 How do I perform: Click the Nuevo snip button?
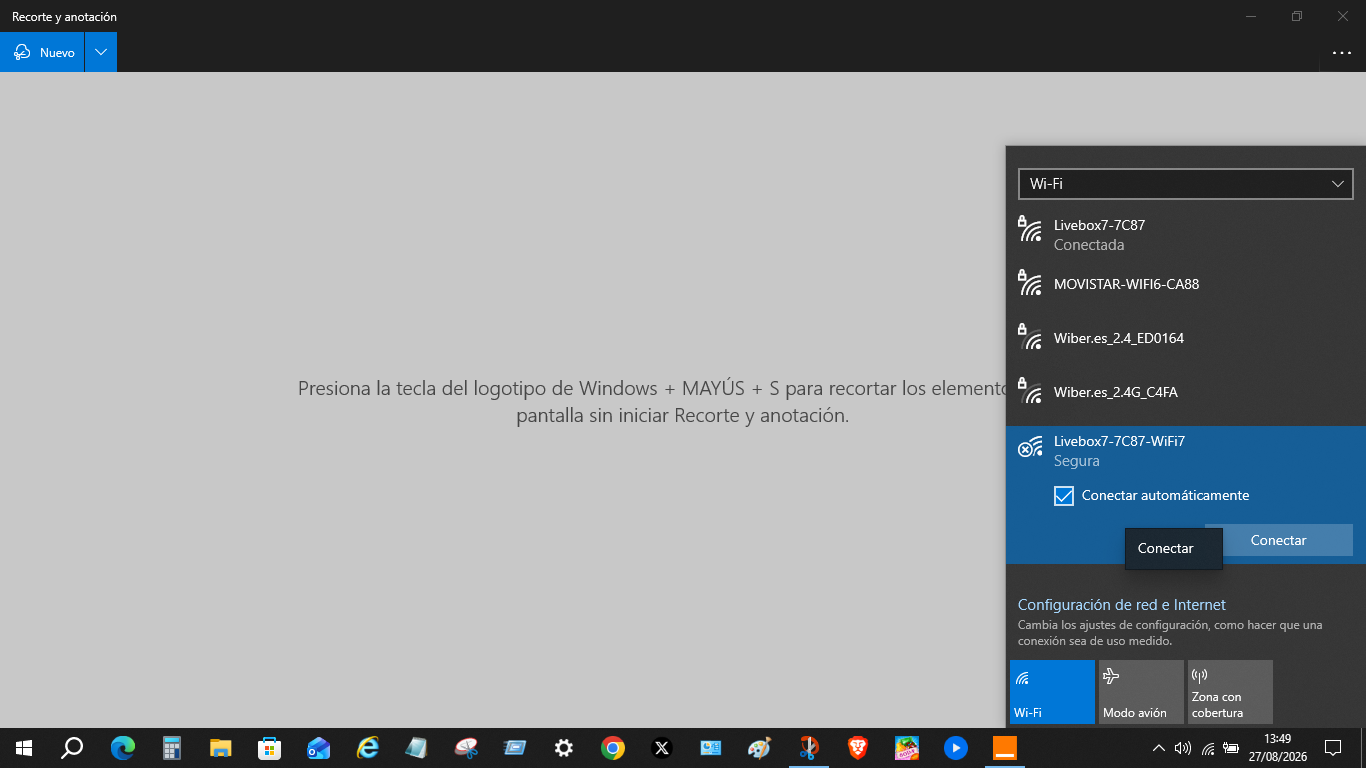click(x=43, y=52)
